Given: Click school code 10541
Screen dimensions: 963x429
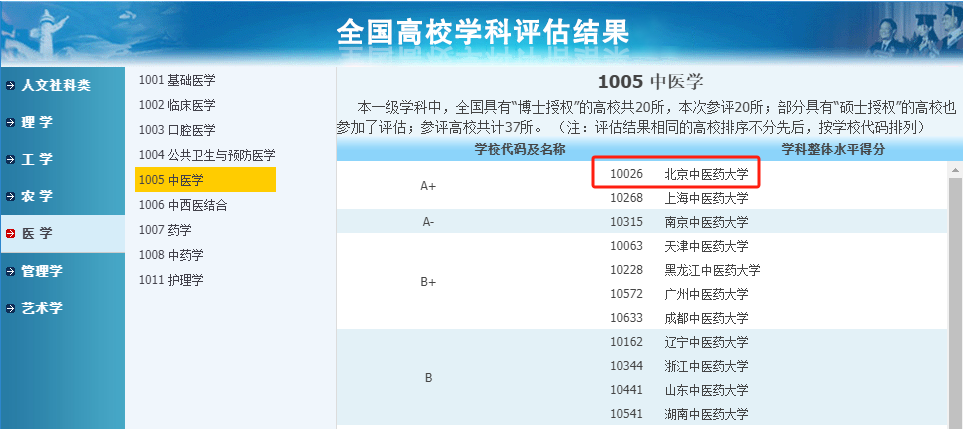Looking at the screenshot, I should point(626,414).
